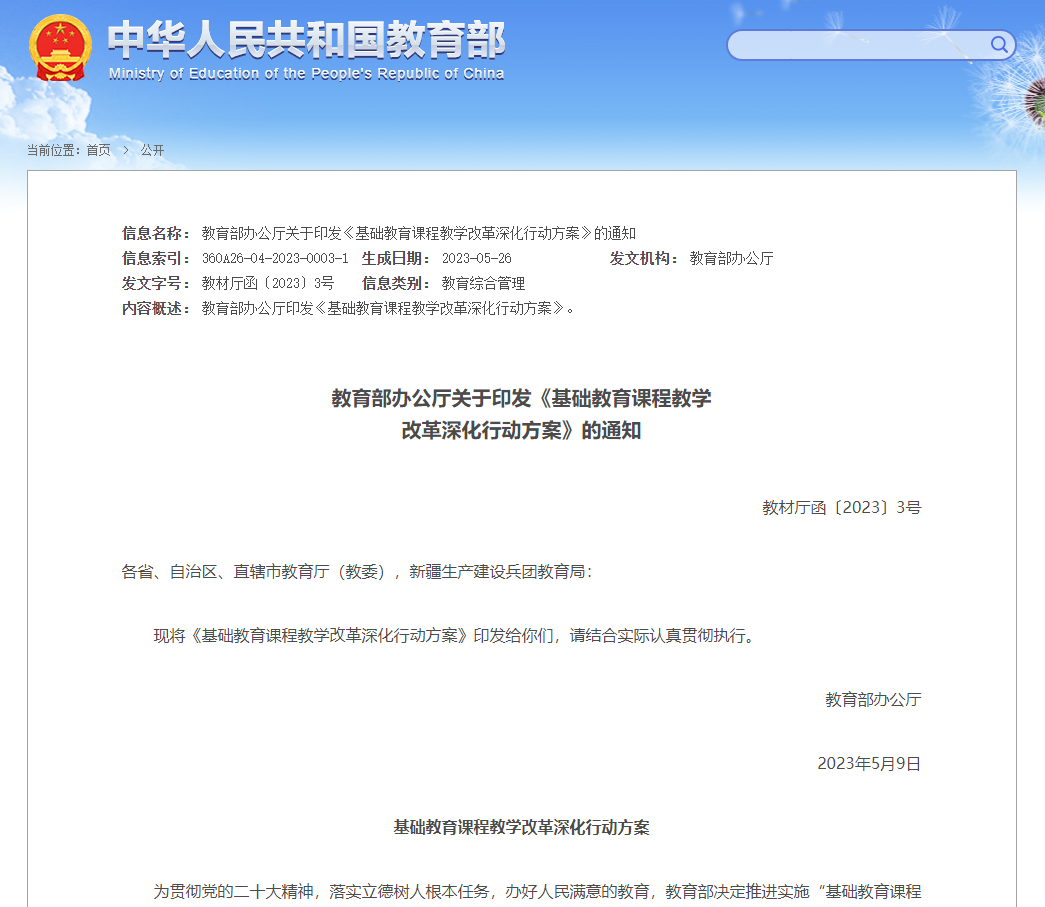Click the 信息类别 value 教育综合管理
1045x907 pixels.
coord(483,283)
